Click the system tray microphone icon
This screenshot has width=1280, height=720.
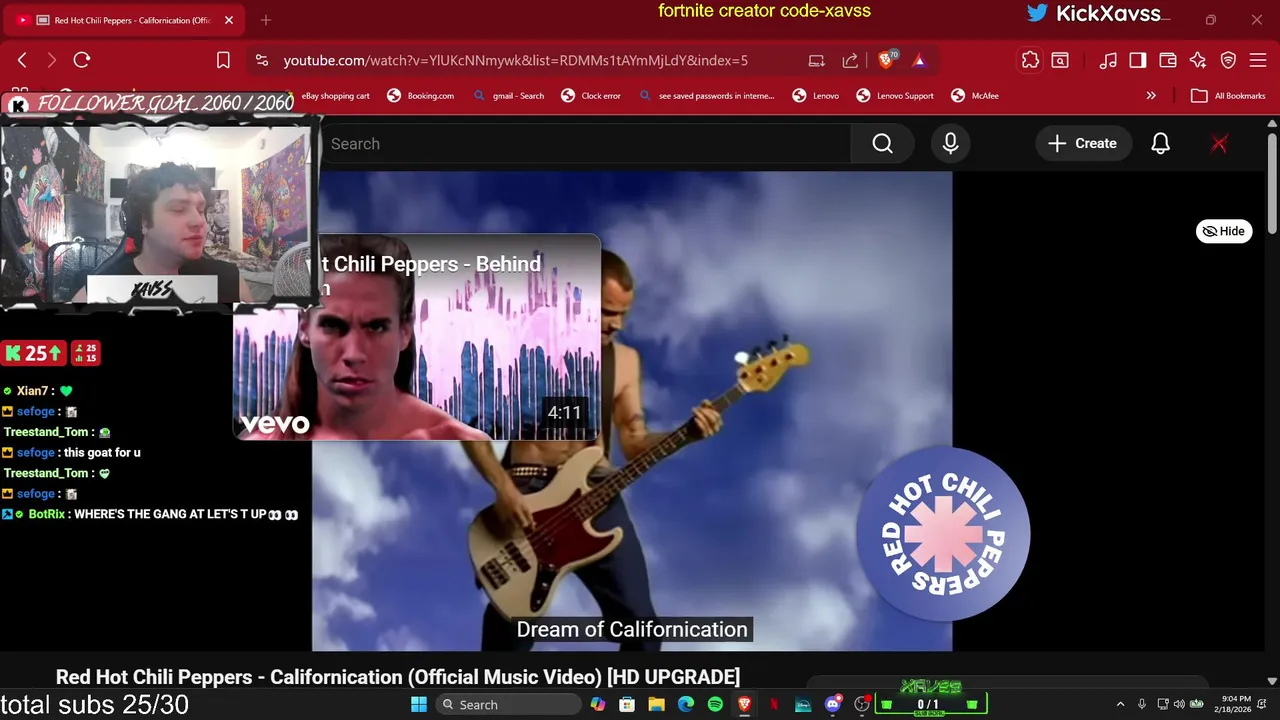tap(1142, 705)
